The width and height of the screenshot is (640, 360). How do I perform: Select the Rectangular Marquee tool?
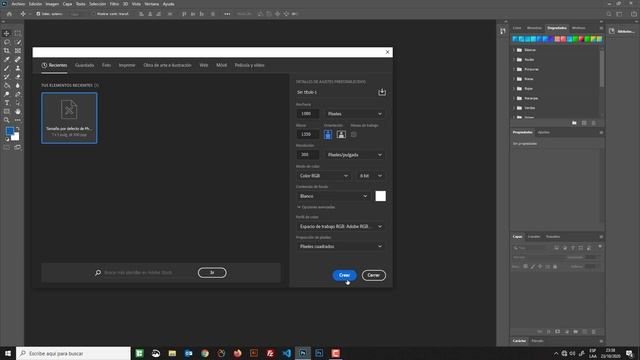(x=18, y=33)
